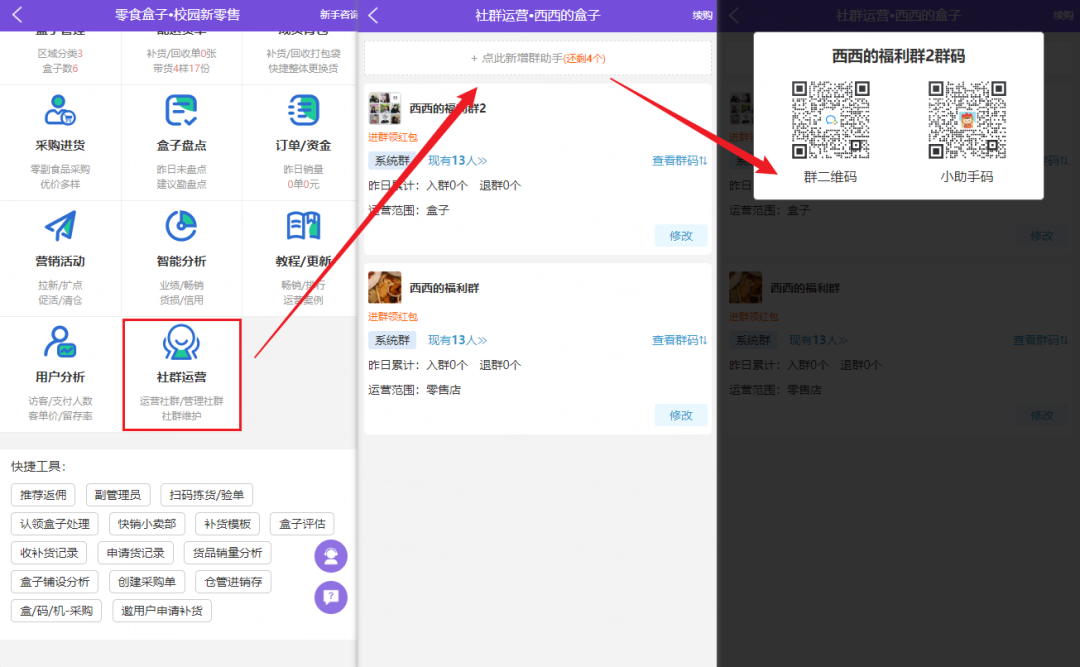Screen dimensions: 1080x667
Task: Tap 新手咨询 in left header
Action: [338, 14]
